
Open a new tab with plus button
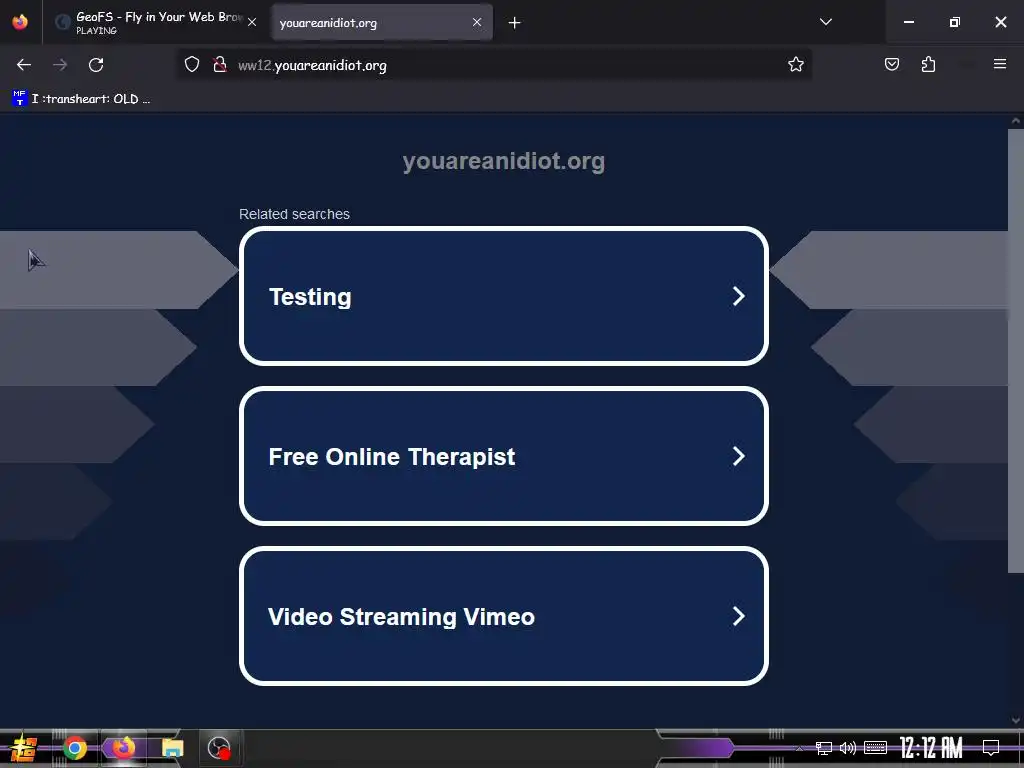(x=515, y=23)
